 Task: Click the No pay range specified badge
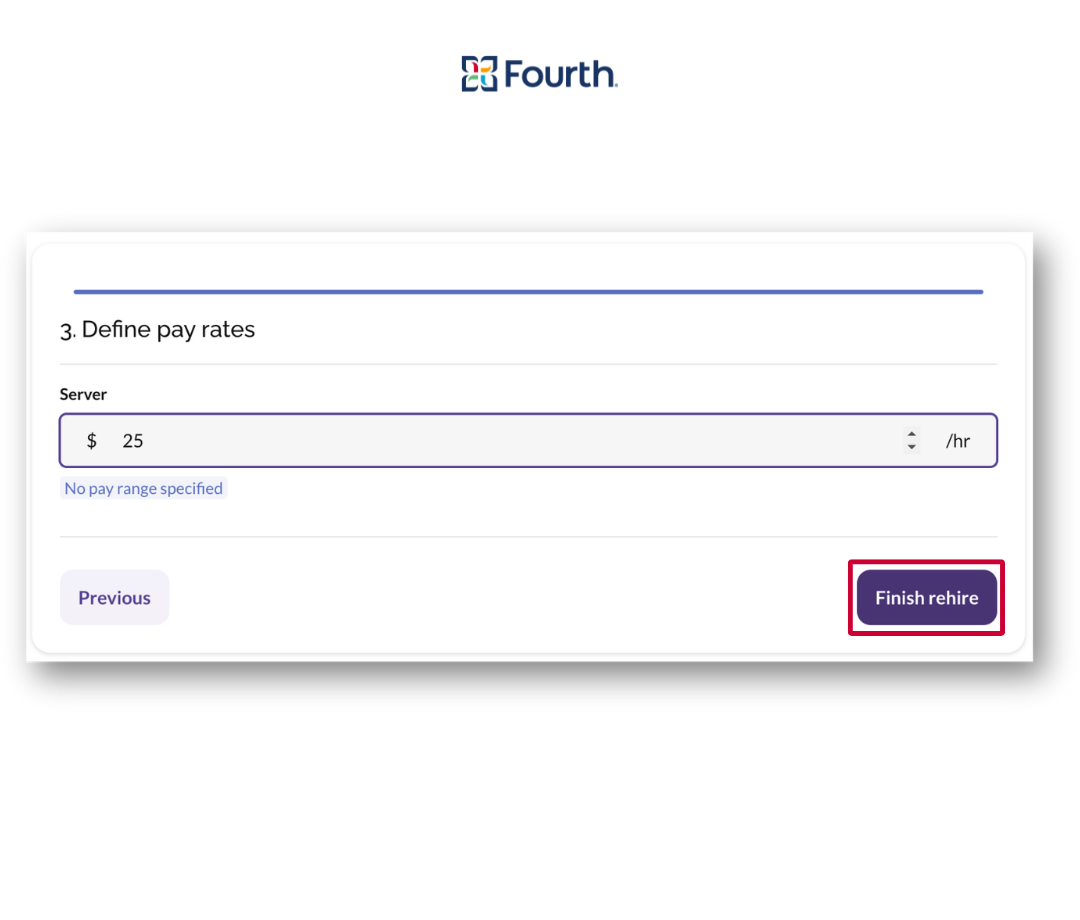click(143, 488)
